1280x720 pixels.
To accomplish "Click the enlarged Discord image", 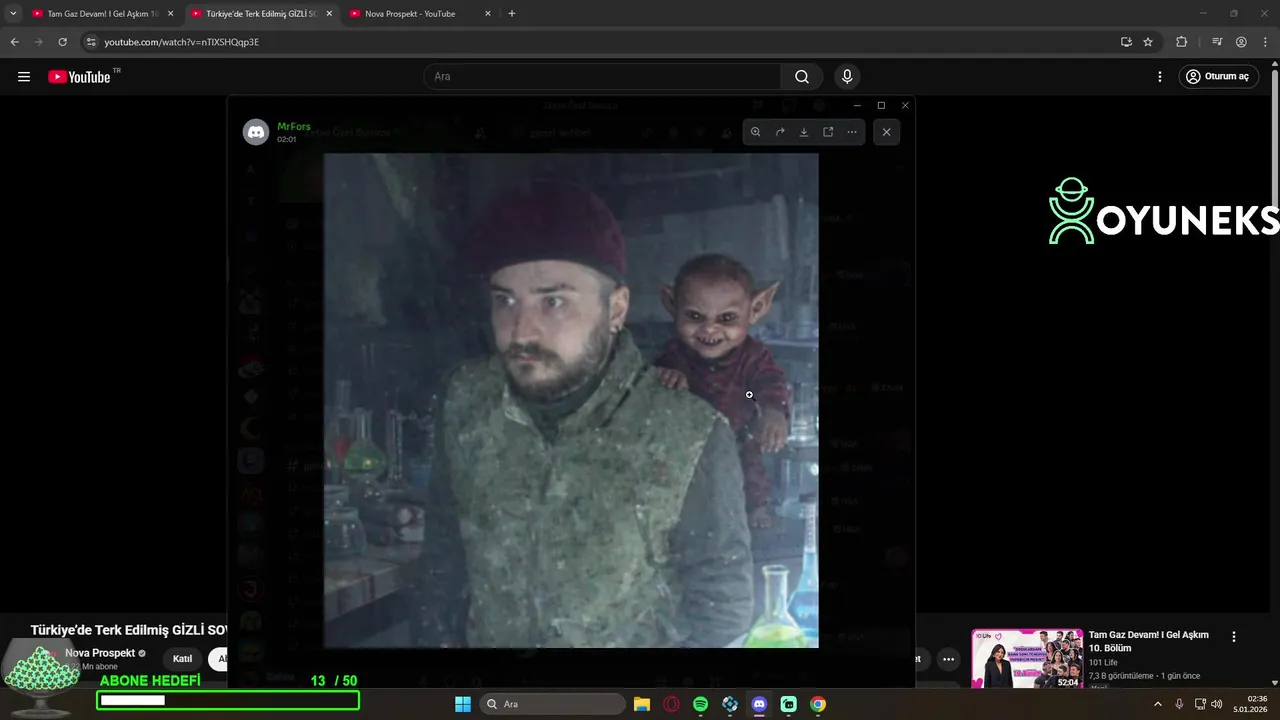I will [571, 400].
